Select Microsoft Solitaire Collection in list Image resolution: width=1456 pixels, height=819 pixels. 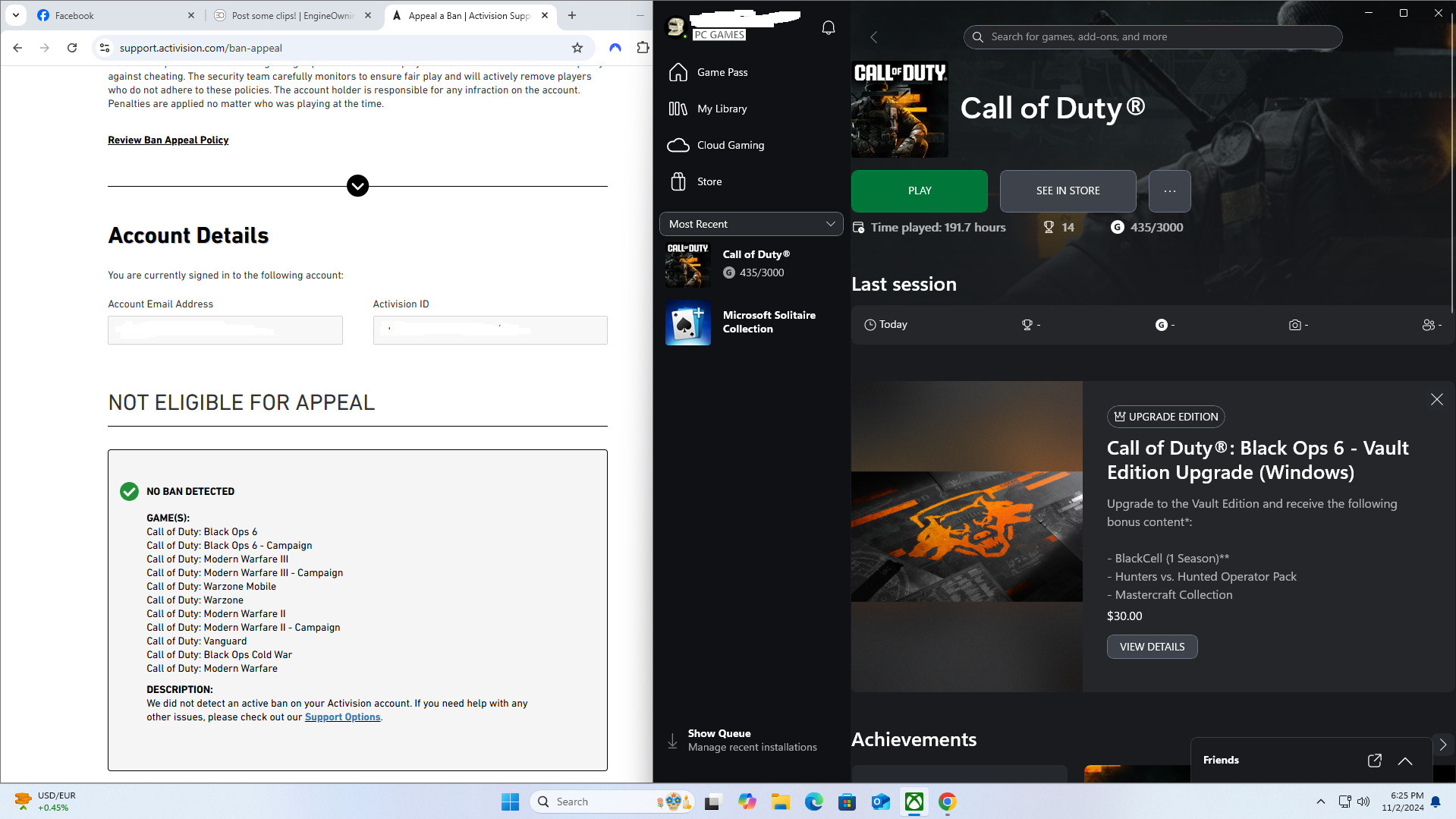(751, 323)
